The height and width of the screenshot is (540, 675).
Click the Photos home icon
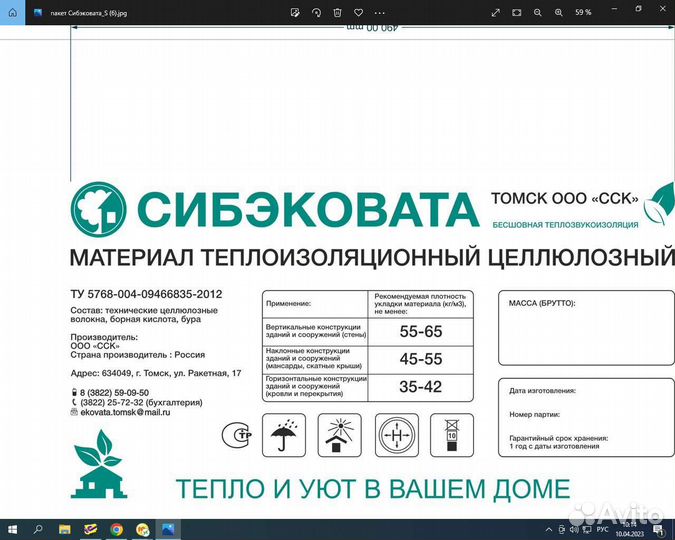(x=12, y=12)
